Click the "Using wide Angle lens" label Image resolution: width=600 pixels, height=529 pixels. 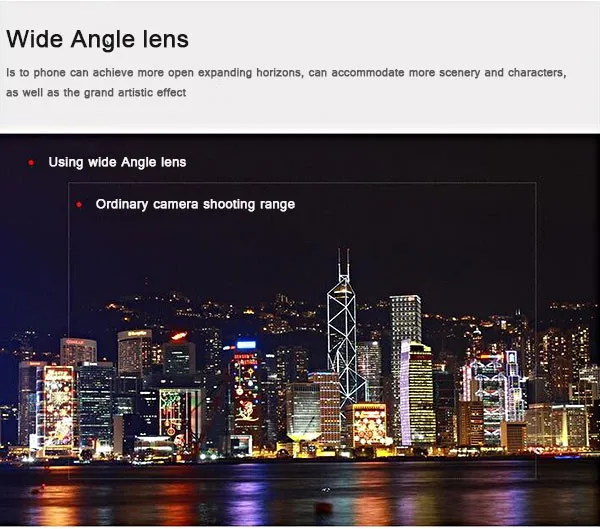click(117, 162)
